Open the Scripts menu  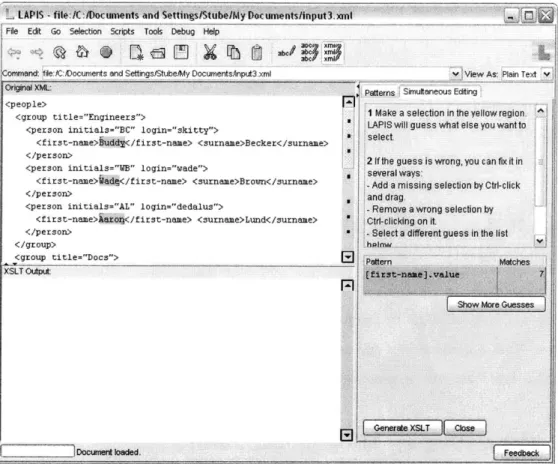122,31
